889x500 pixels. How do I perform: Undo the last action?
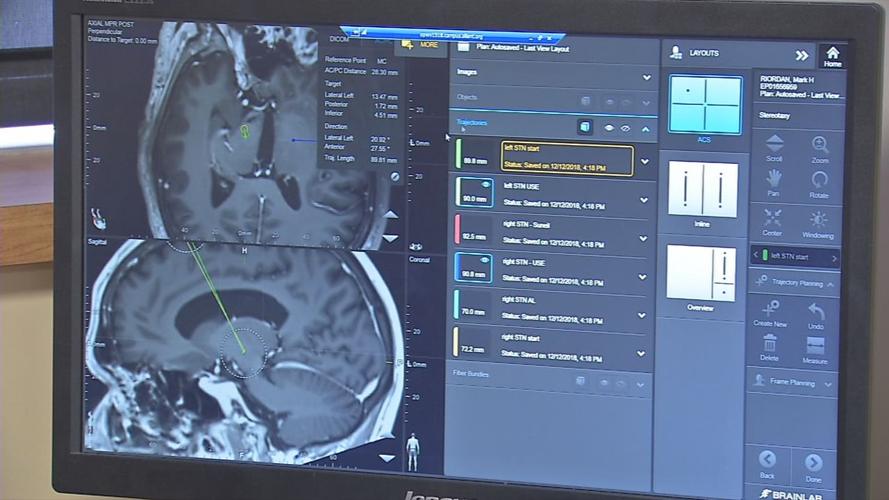point(815,316)
